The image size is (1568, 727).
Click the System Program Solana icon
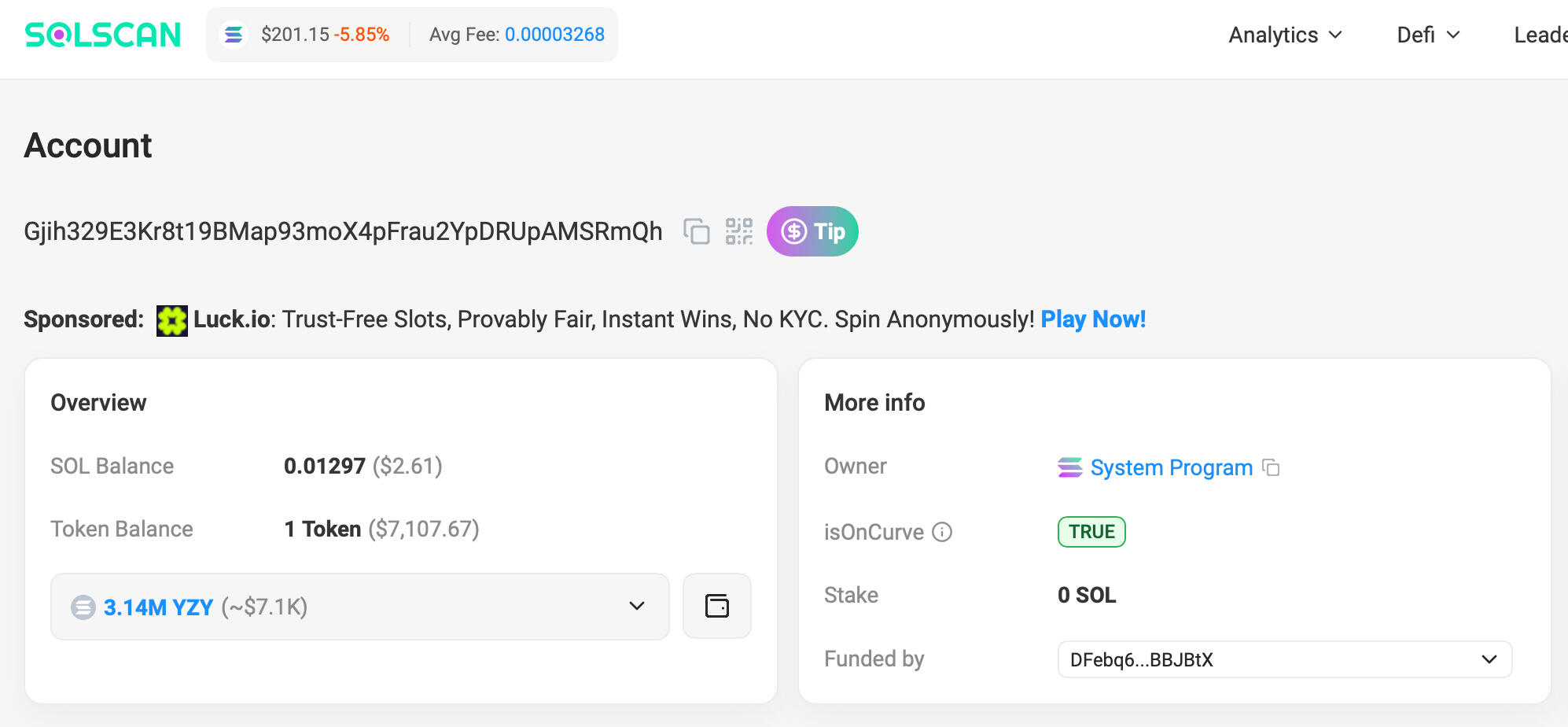tap(1069, 467)
